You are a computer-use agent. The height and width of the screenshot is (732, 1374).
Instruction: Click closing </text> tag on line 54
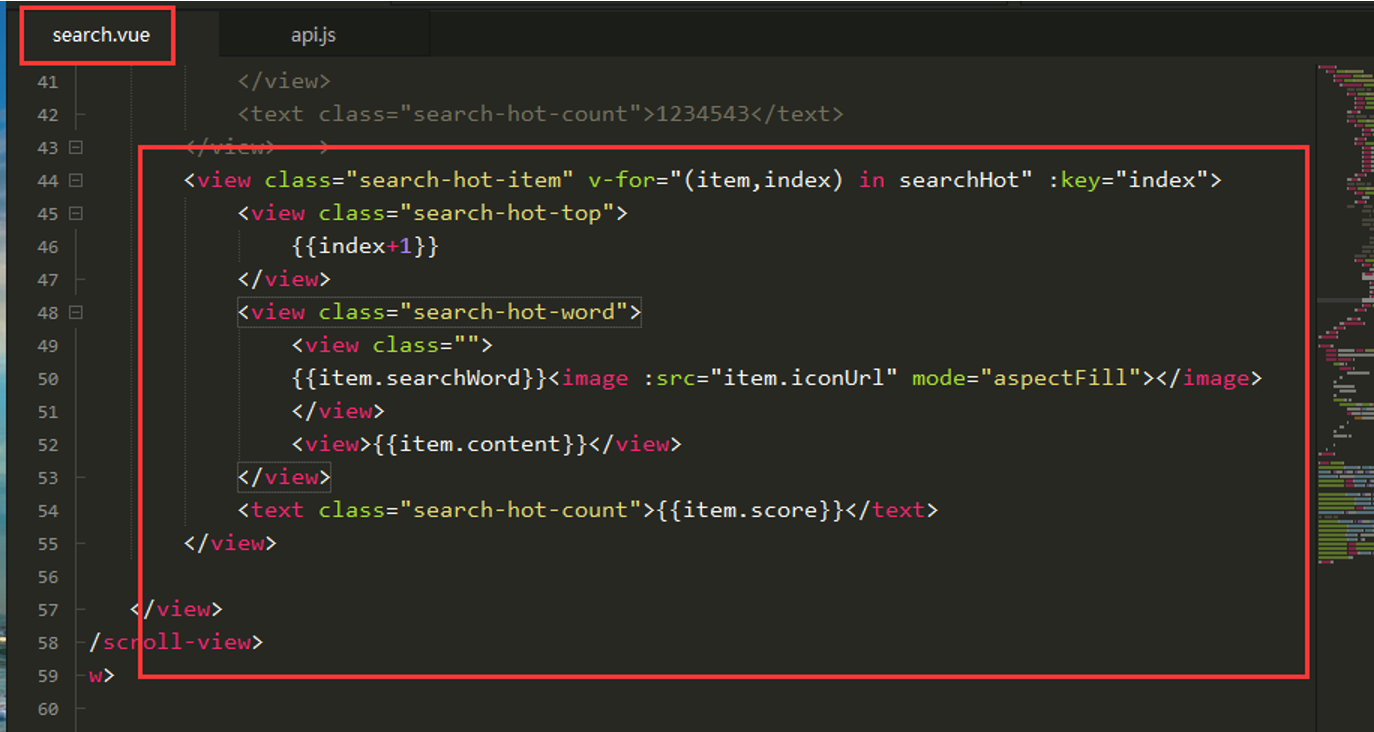click(x=892, y=510)
